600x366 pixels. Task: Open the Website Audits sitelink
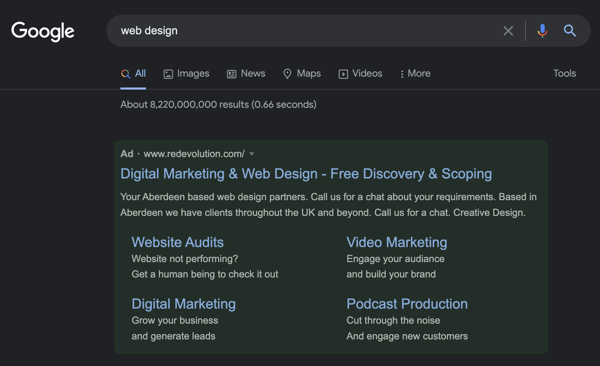click(x=178, y=242)
